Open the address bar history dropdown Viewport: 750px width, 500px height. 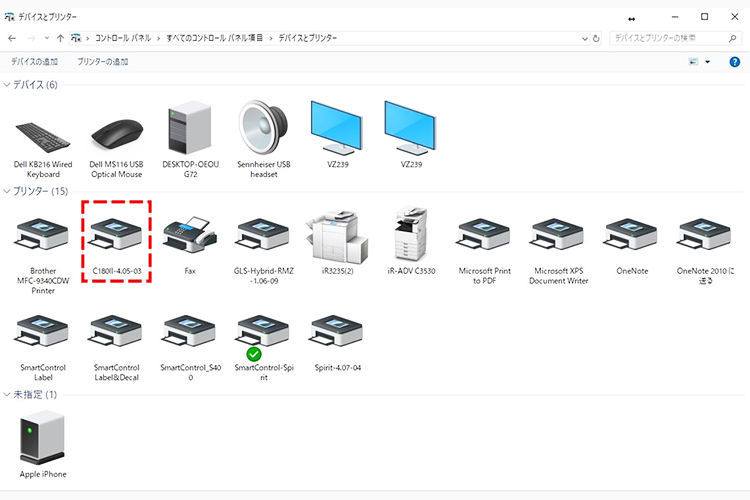(x=585, y=39)
